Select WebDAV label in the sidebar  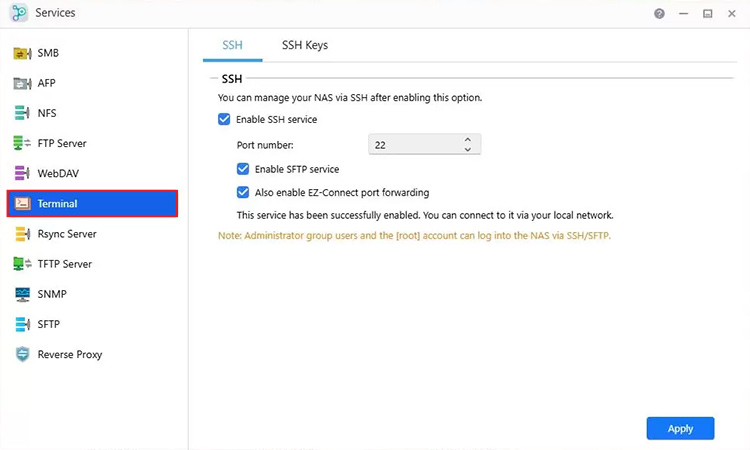(58, 174)
